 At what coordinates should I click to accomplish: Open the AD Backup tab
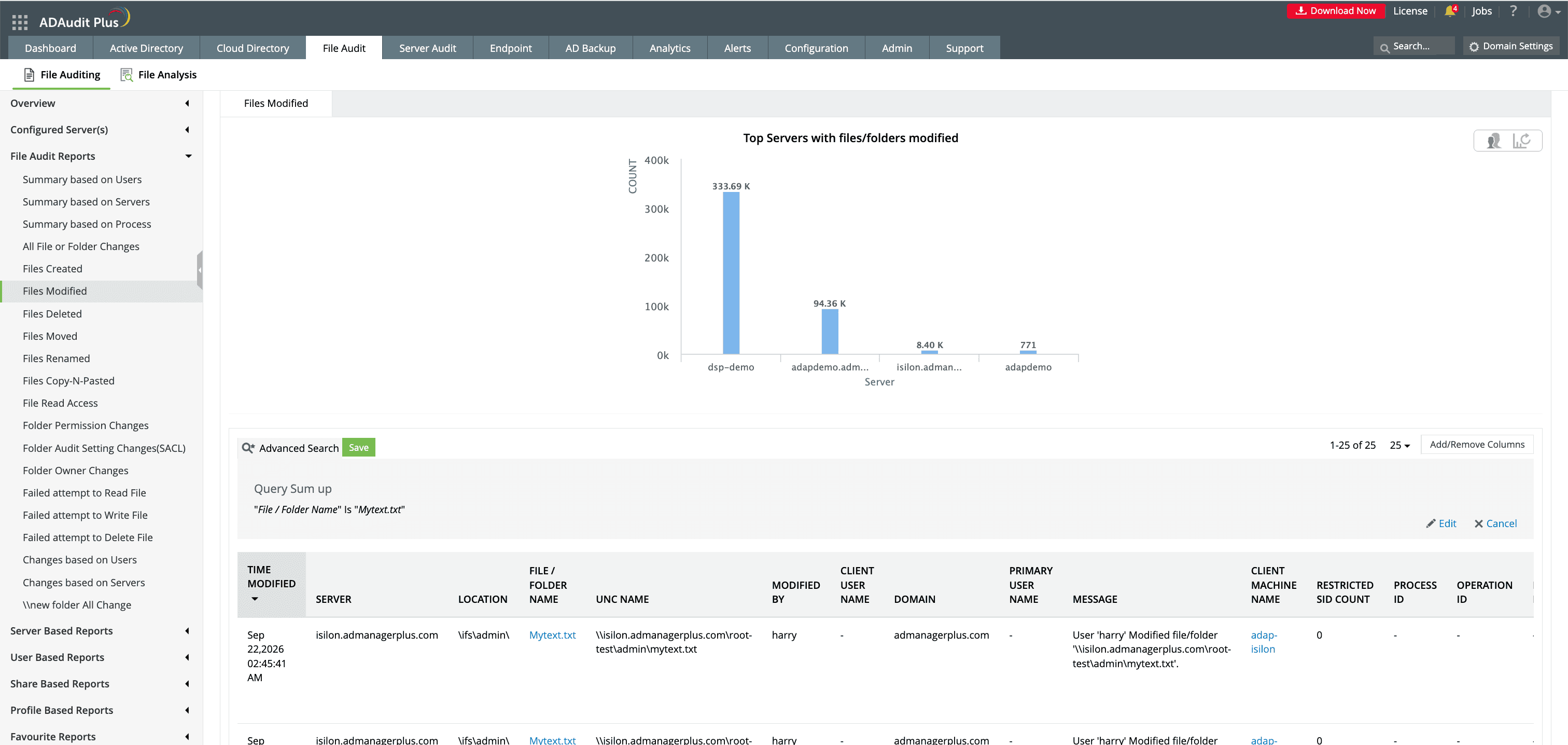(591, 48)
